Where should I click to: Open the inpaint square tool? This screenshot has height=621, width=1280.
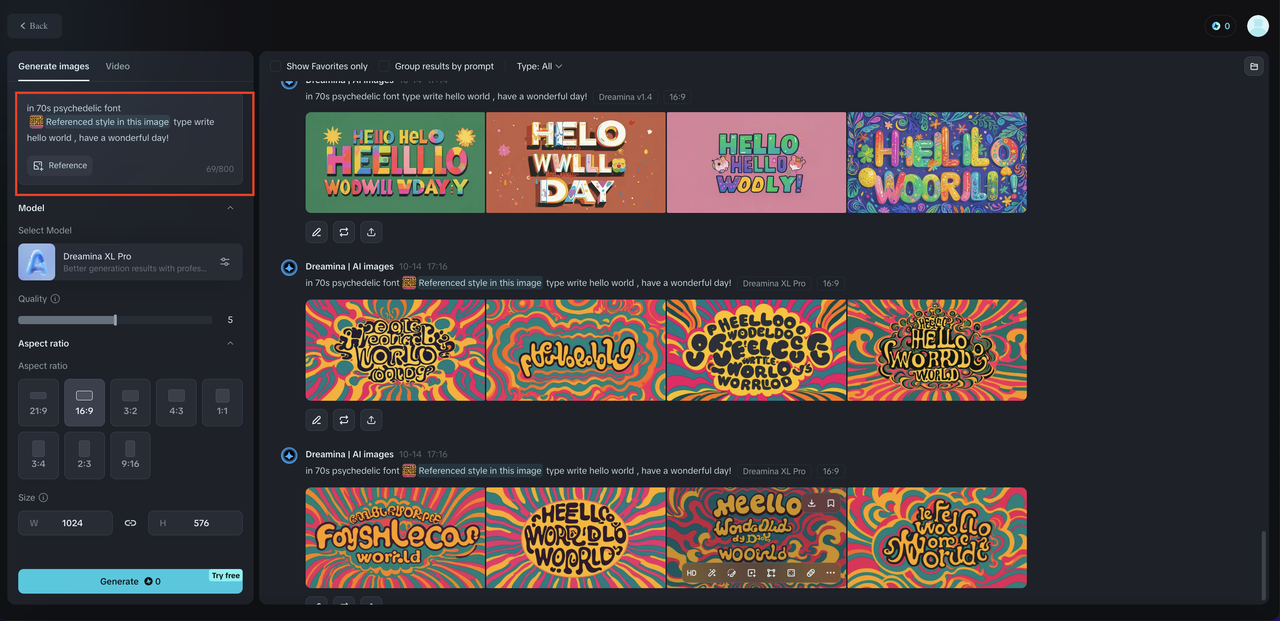(x=790, y=573)
